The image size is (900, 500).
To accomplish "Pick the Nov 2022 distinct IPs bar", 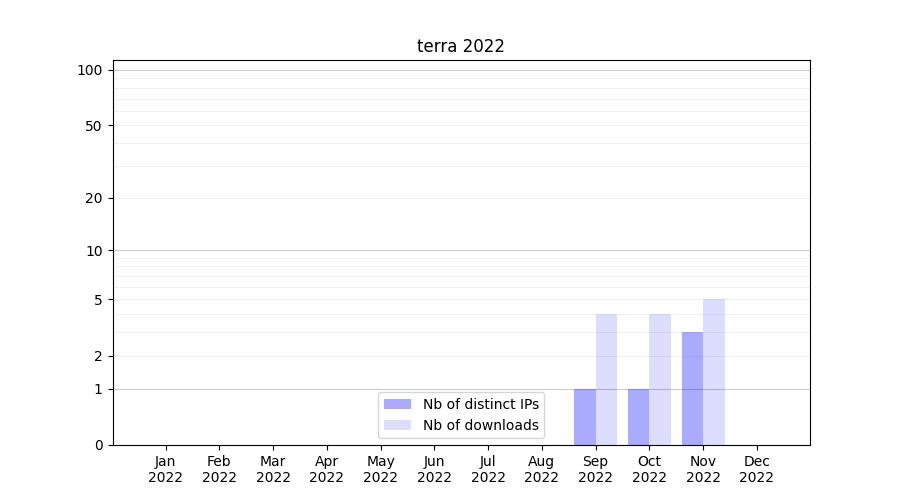I will tap(692, 389).
